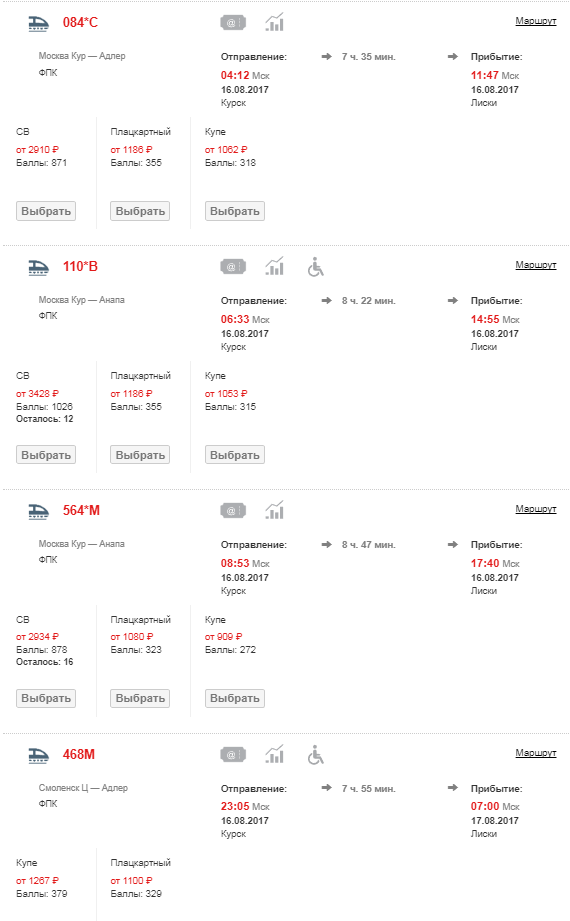Open Маршрут link for train 084*С
570x921 pixels.
coord(535,21)
